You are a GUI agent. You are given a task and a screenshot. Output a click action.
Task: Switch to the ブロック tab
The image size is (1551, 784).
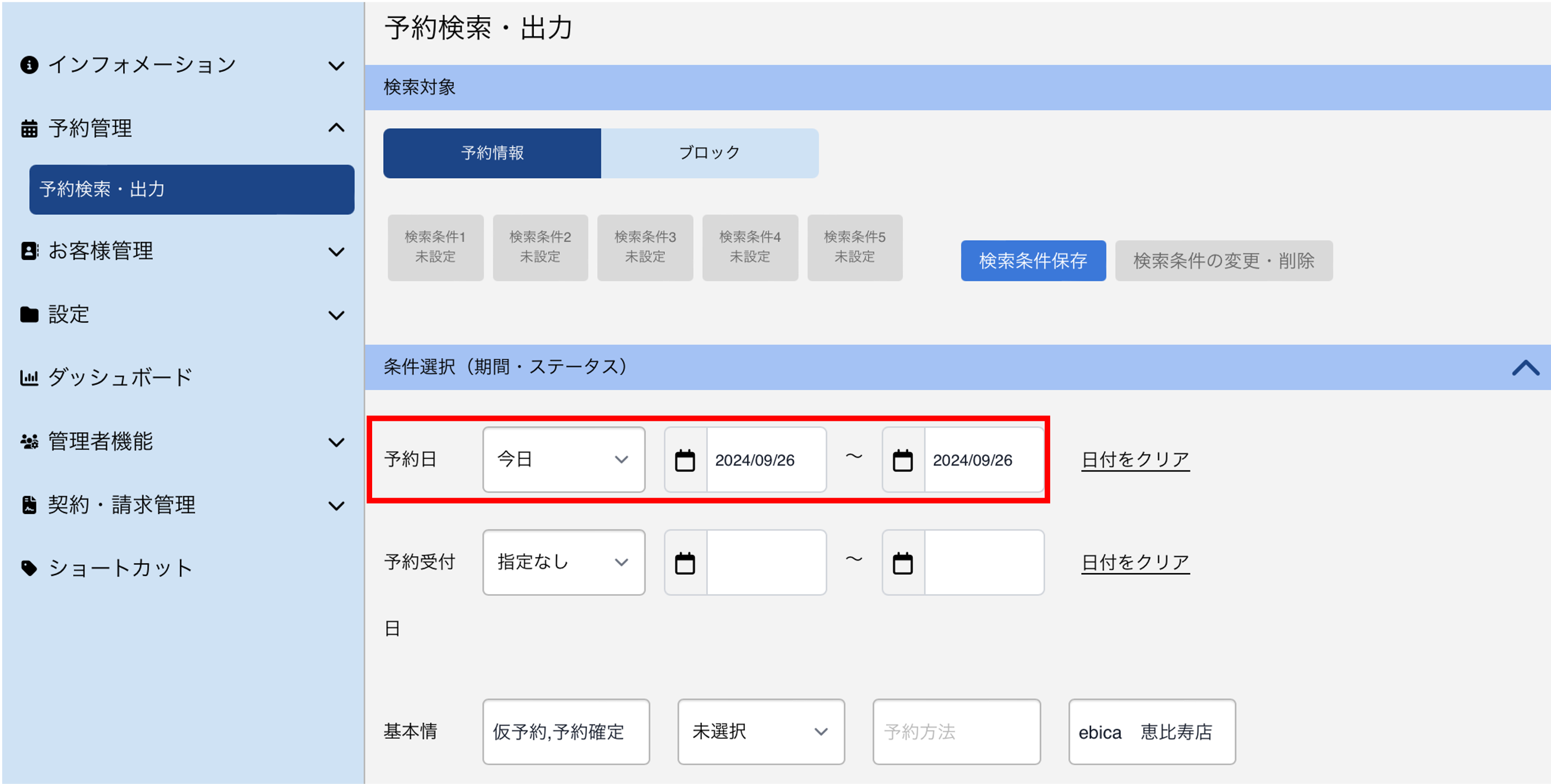(710, 153)
